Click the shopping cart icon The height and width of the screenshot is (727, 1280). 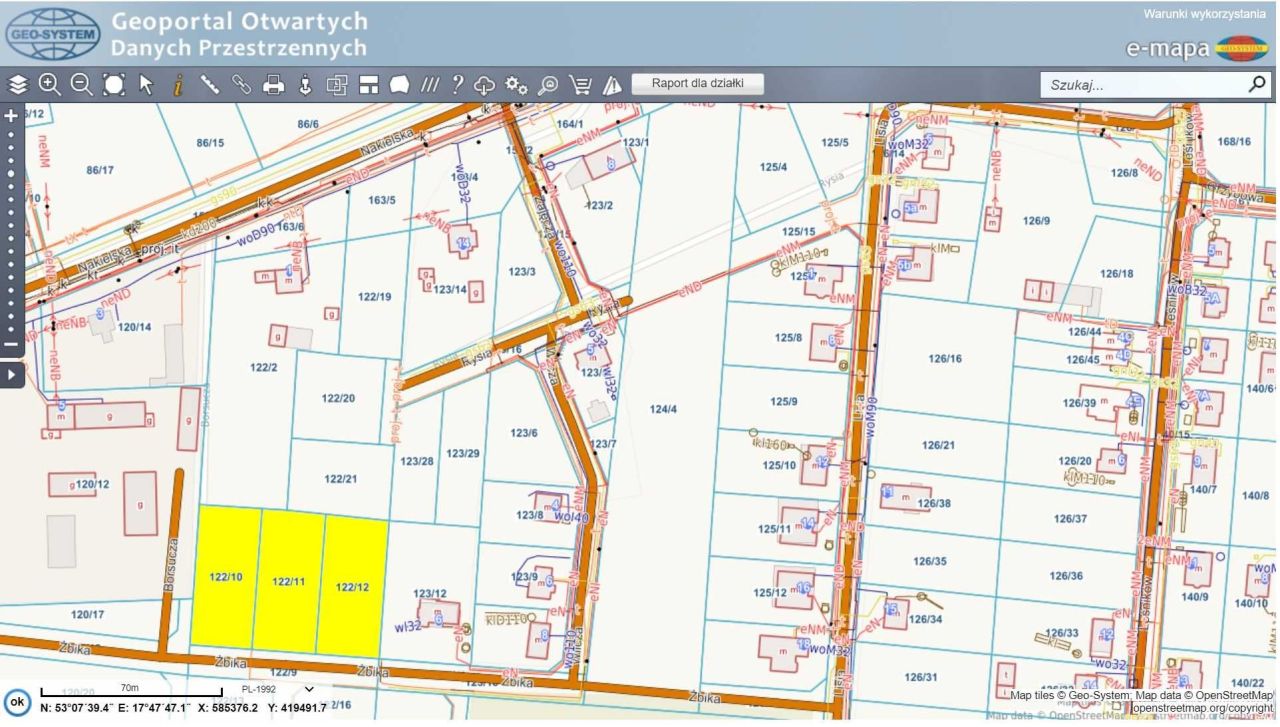point(580,85)
